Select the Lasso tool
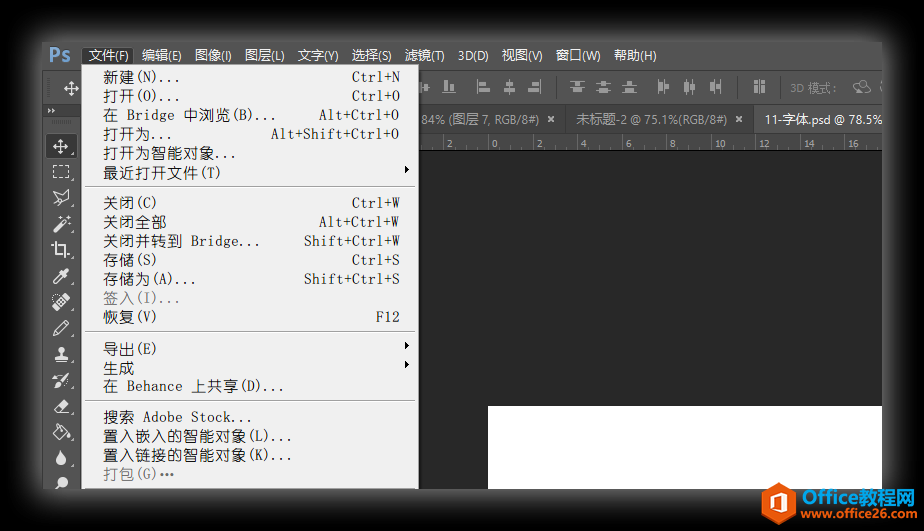924x531 pixels. coord(61,198)
